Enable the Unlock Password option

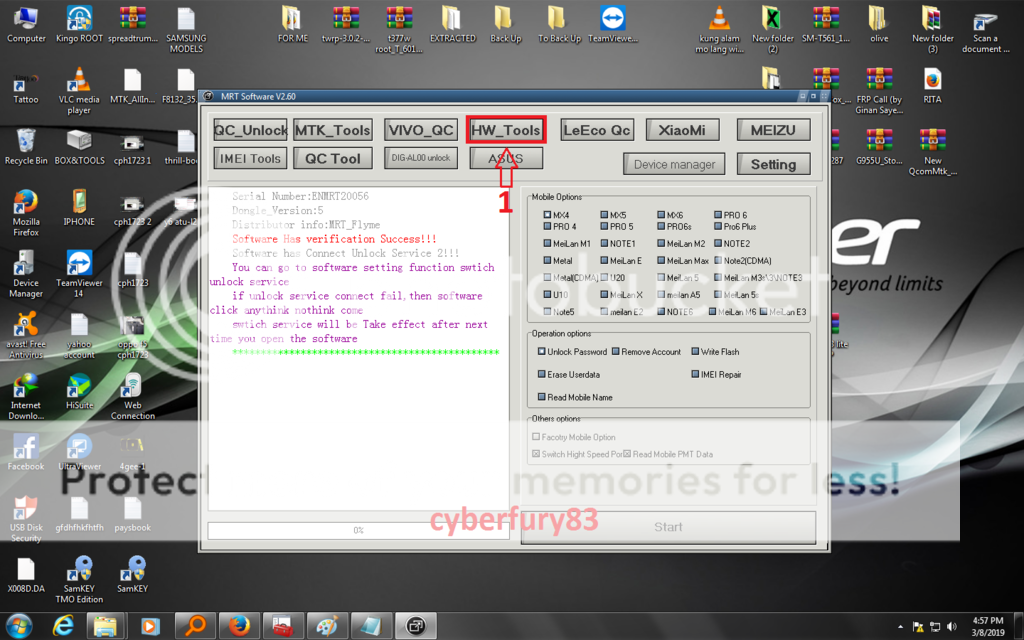pos(542,352)
